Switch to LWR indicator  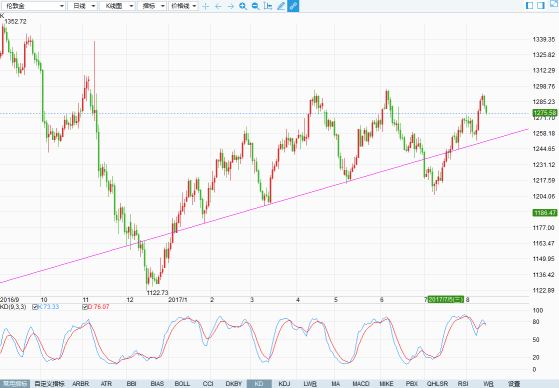point(310,384)
